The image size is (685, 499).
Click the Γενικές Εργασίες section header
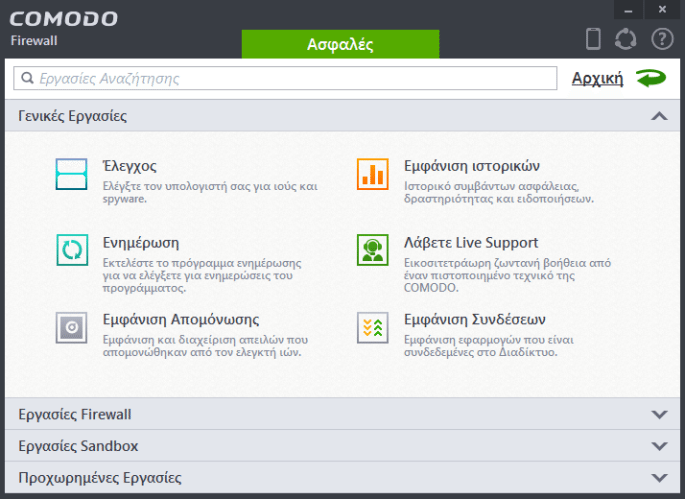[x=342, y=116]
